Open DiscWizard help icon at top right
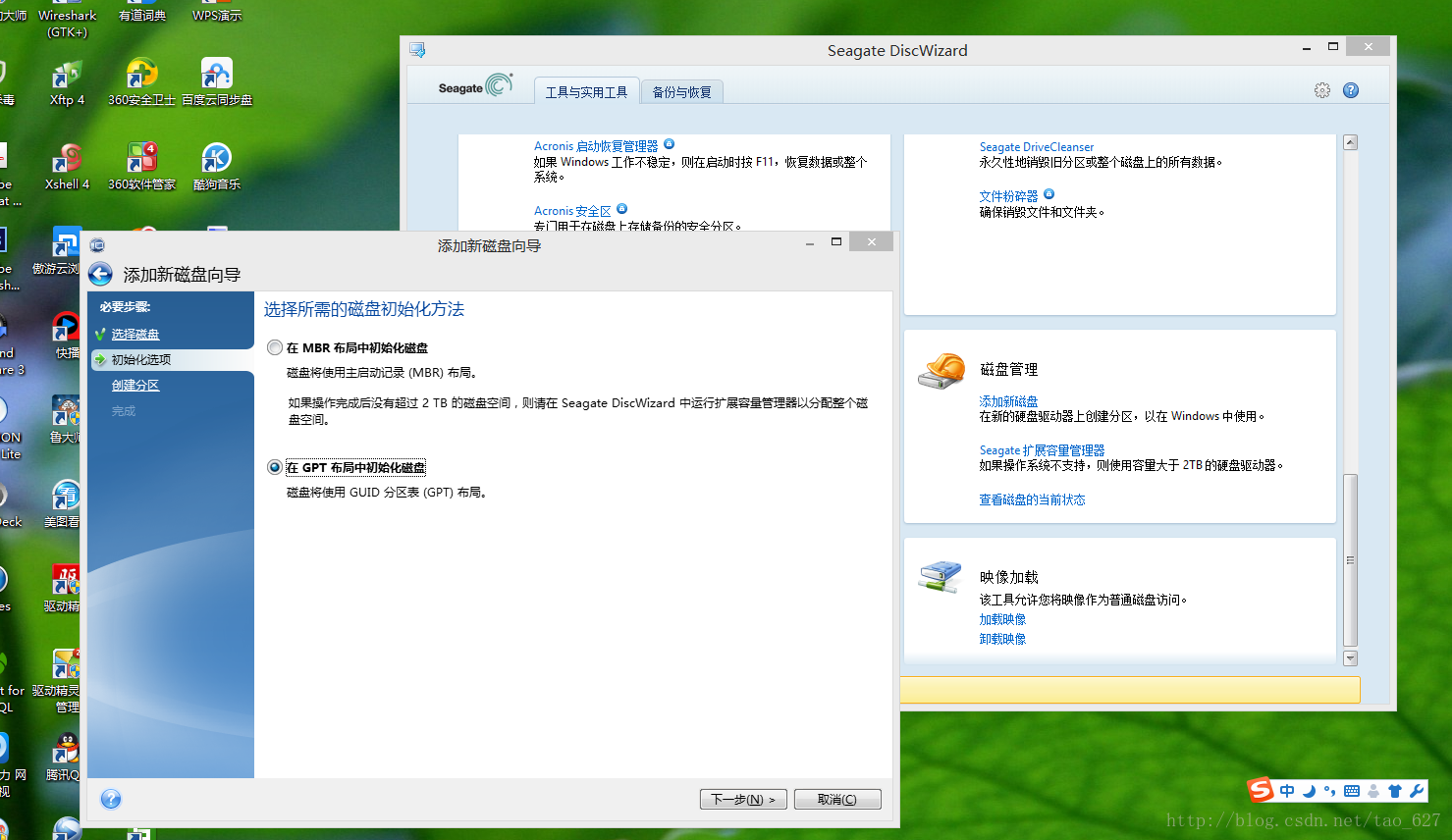 pos(1351,90)
